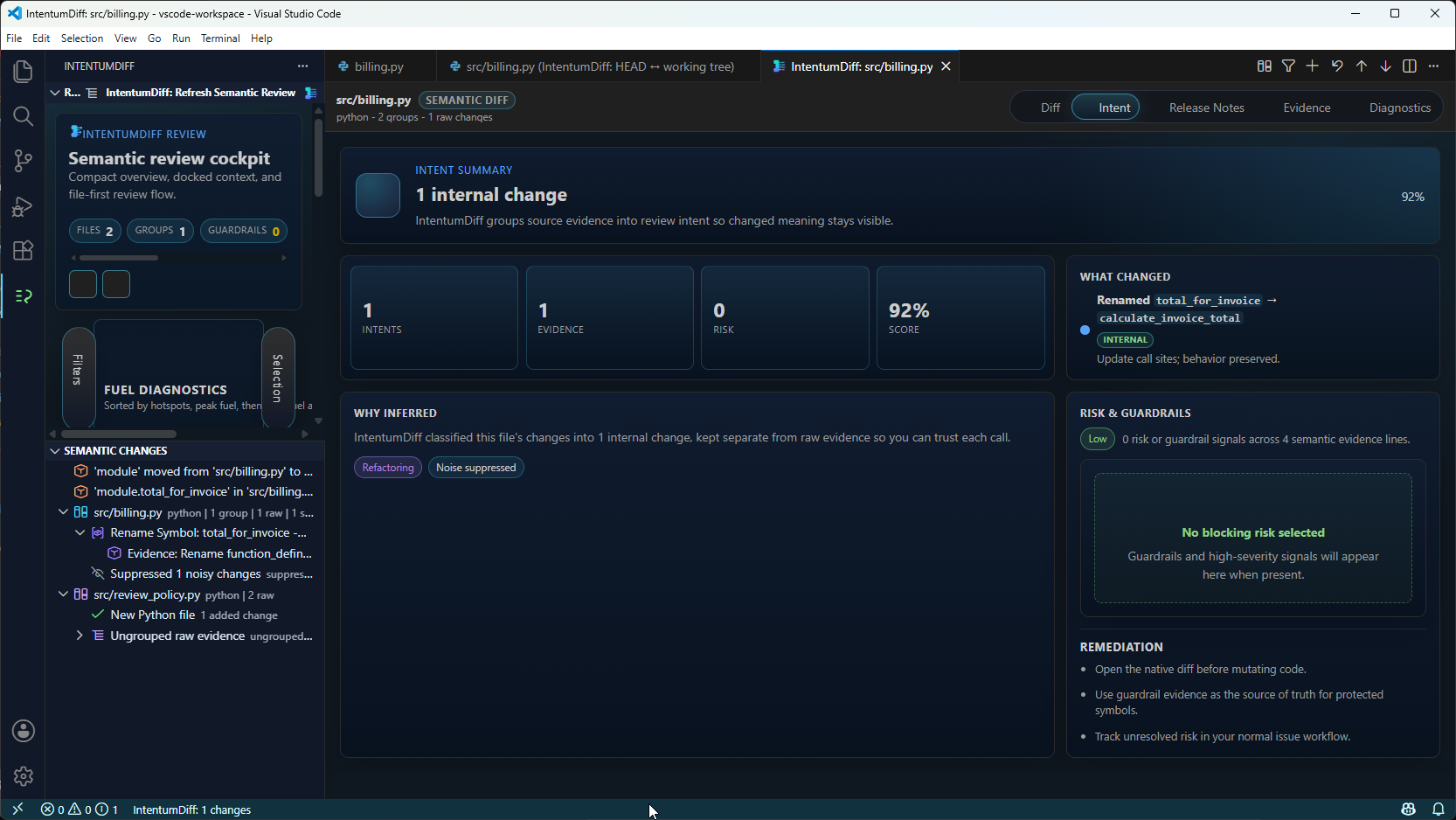The width and height of the screenshot is (1456, 820).
Task: Click the revert arrow icon in editor toolbar
Action: [x=1336, y=66]
